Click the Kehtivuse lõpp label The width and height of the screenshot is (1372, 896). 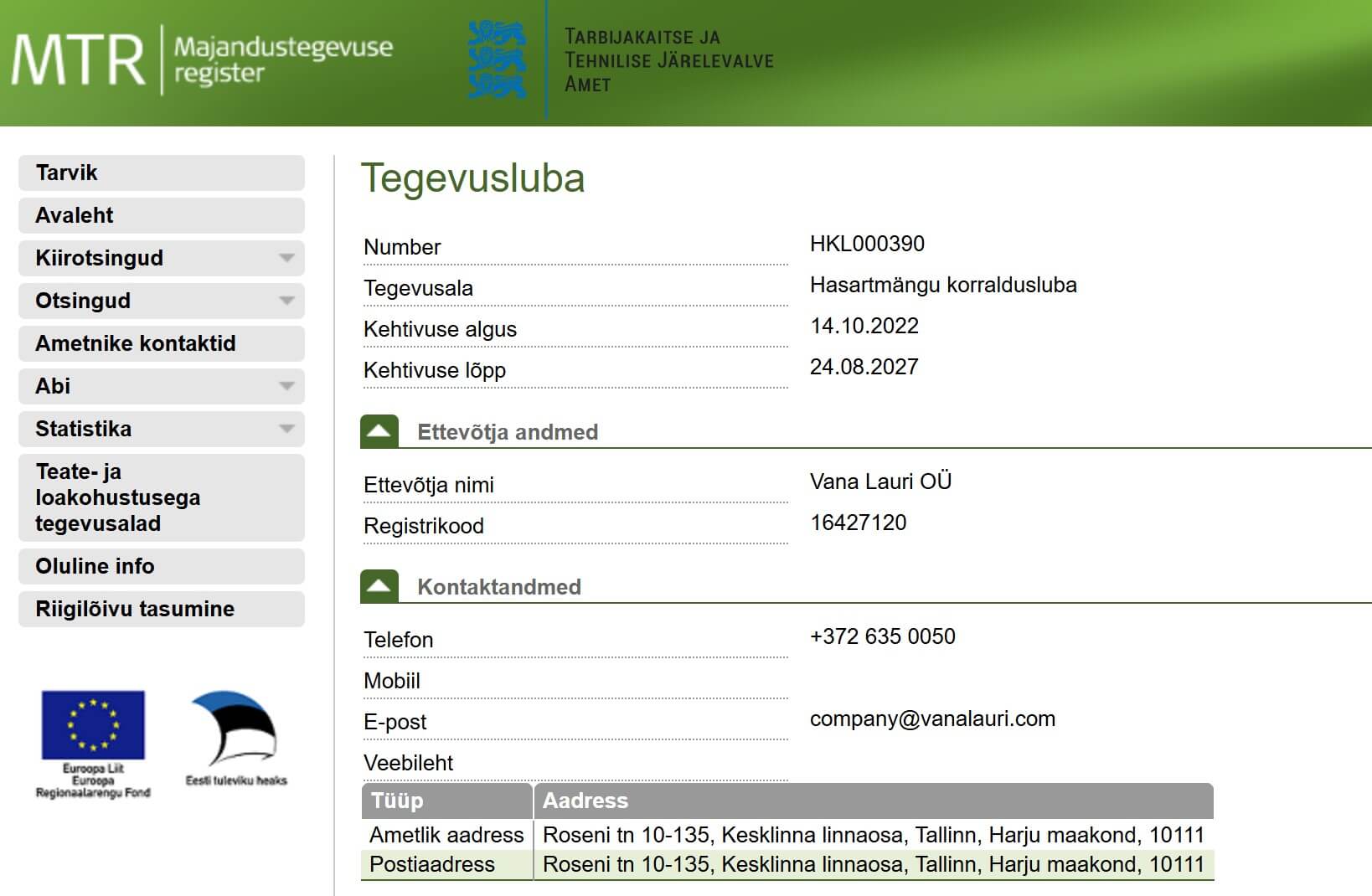pyautogui.click(x=435, y=370)
